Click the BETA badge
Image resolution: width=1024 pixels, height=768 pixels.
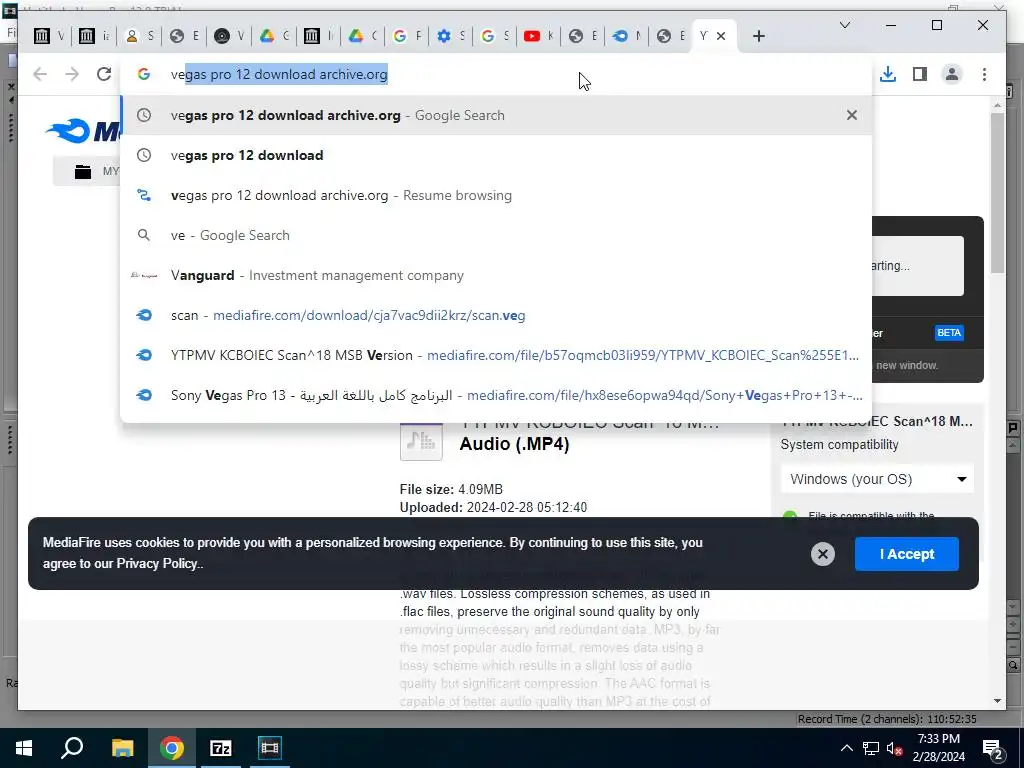pyautogui.click(x=949, y=333)
